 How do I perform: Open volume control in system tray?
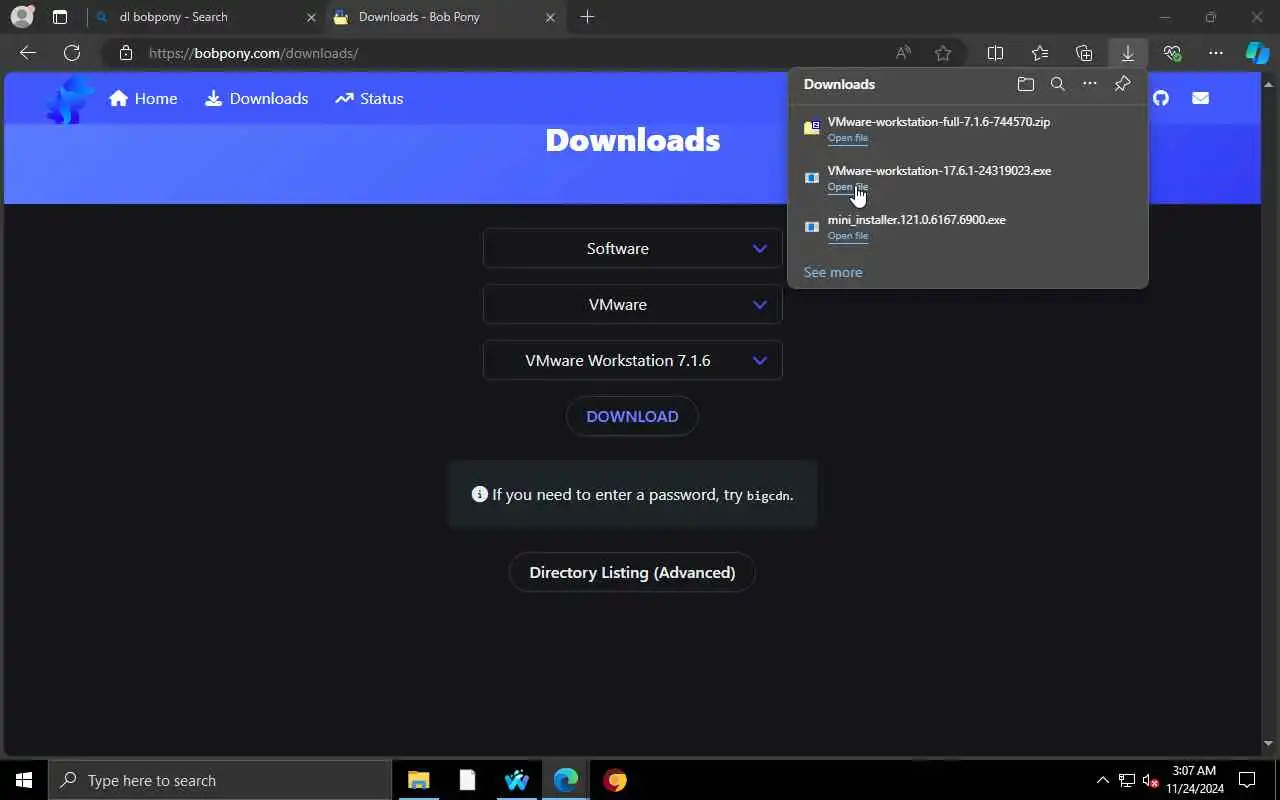[x=1150, y=780]
